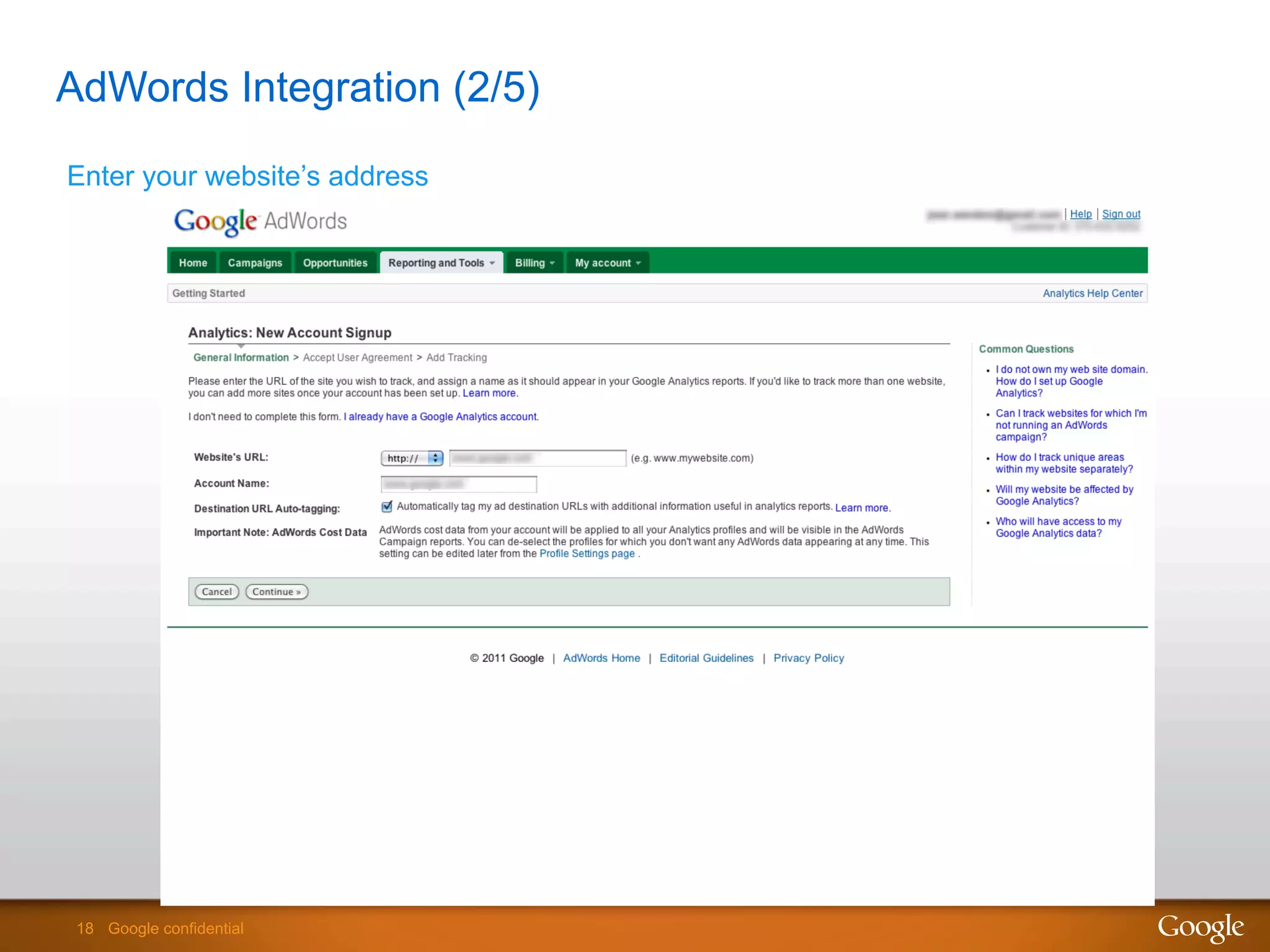
Task: Open the Home tab
Action: tap(193, 263)
